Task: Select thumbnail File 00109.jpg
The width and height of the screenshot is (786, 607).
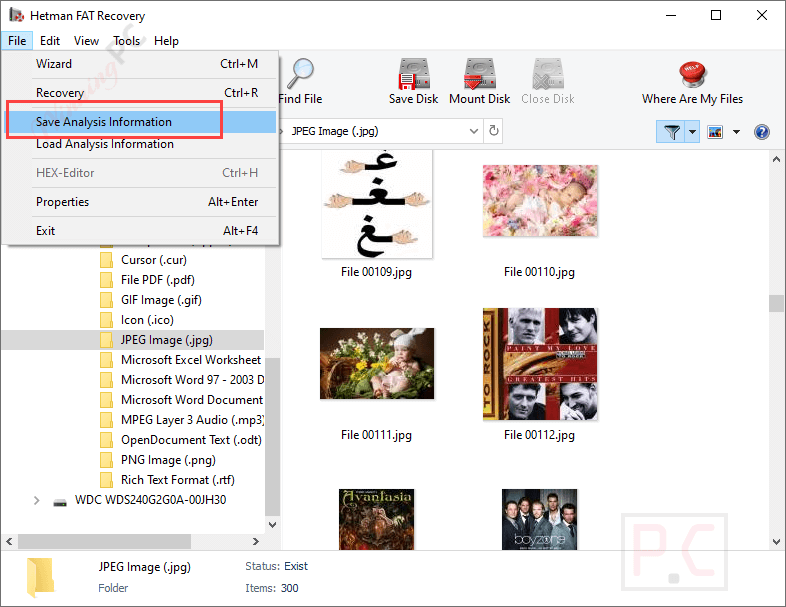Action: (377, 204)
